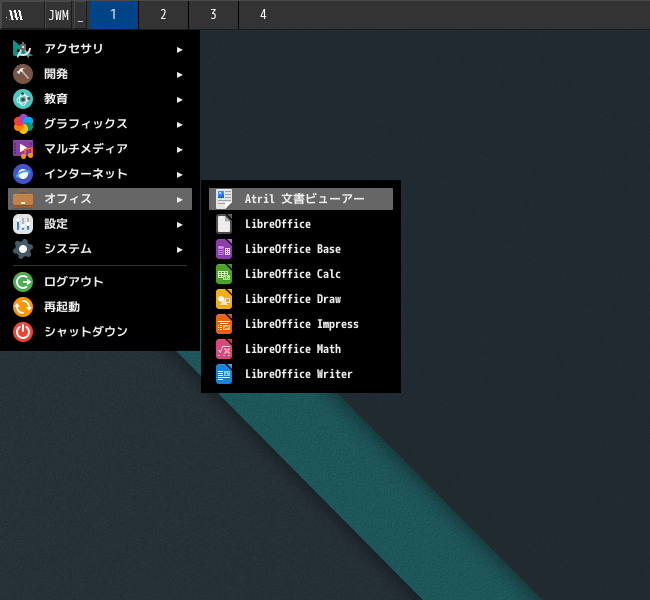Expand the インターネット submenu arrow
The height and width of the screenshot is (600, 650).
(x=180, y=174)
